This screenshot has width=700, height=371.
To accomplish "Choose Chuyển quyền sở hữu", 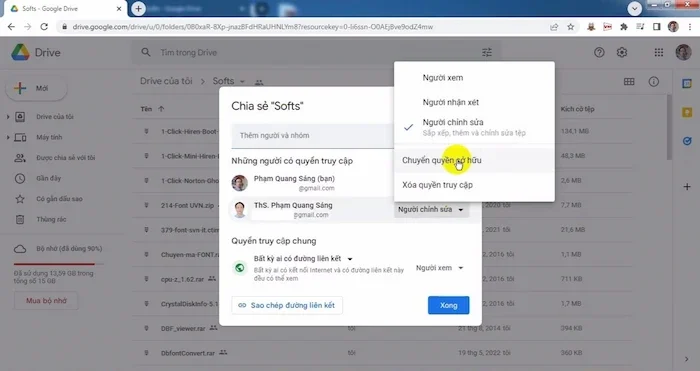I will (474, 160).
